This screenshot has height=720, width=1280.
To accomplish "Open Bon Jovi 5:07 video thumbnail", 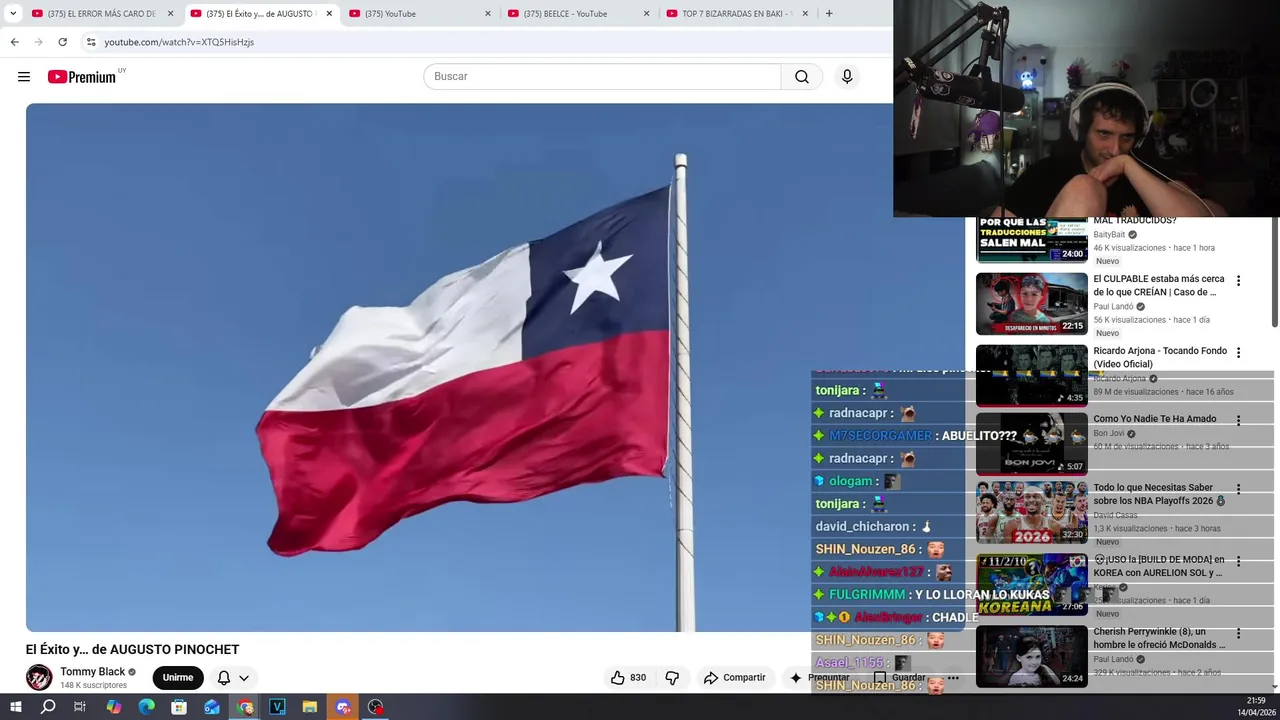I will click(x=1031, y=444).
